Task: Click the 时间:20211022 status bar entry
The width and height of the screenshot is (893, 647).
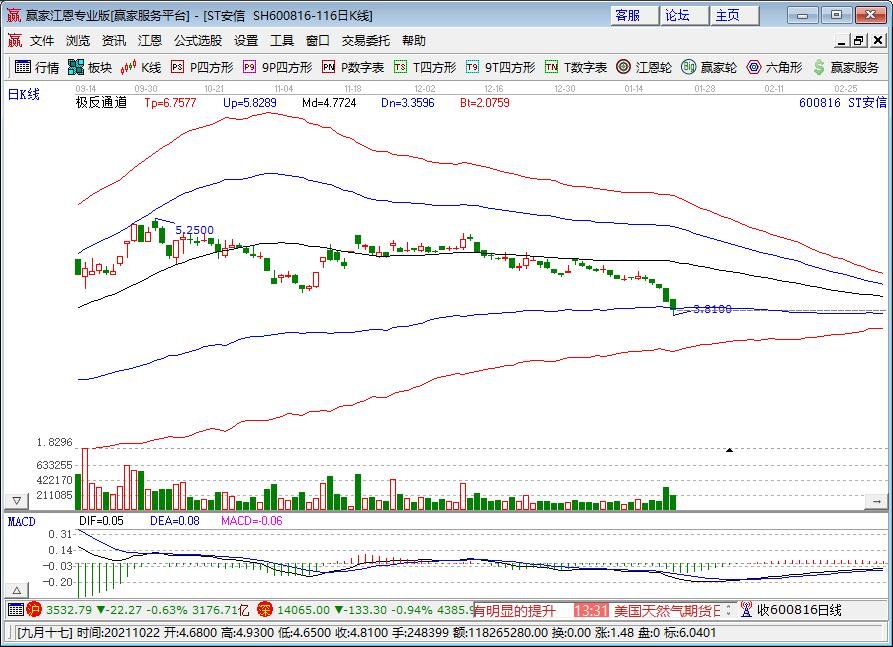Action: (118, 633)
